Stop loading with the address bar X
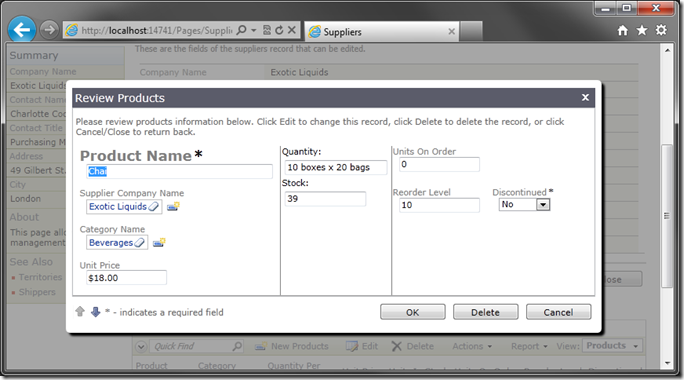The width and height of the screenshot is (684, 380). pyautogui.click(x=292, y=30)
